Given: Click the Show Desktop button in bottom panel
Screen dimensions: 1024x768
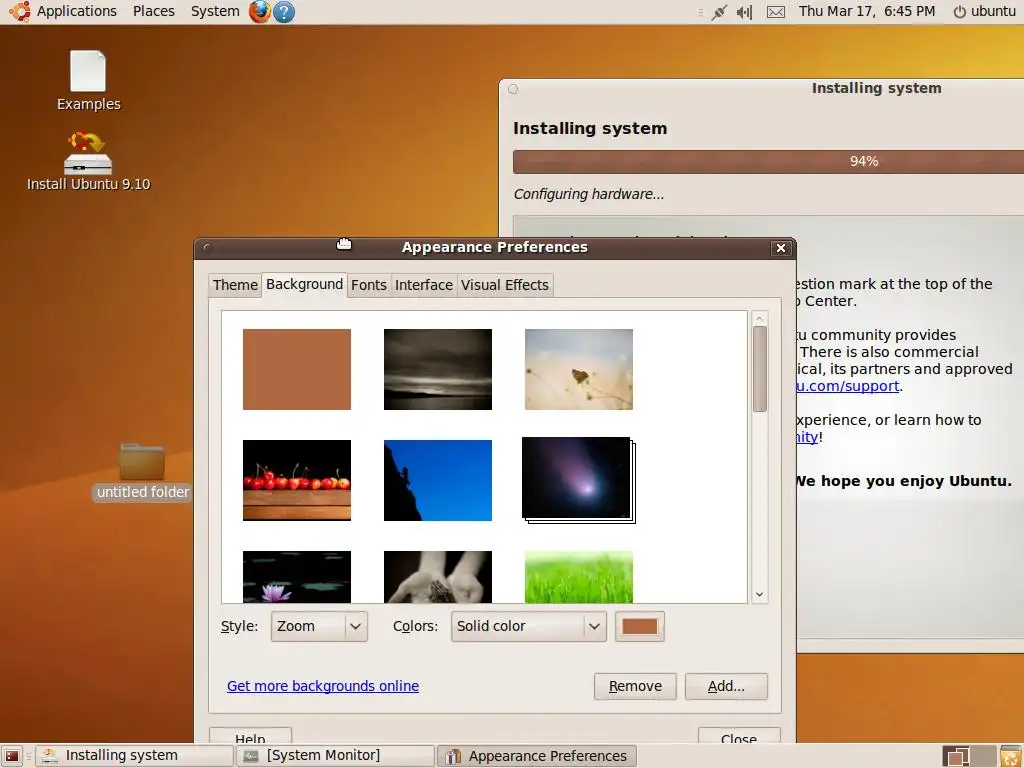Looking at the screenshot, I should [12, 756].
